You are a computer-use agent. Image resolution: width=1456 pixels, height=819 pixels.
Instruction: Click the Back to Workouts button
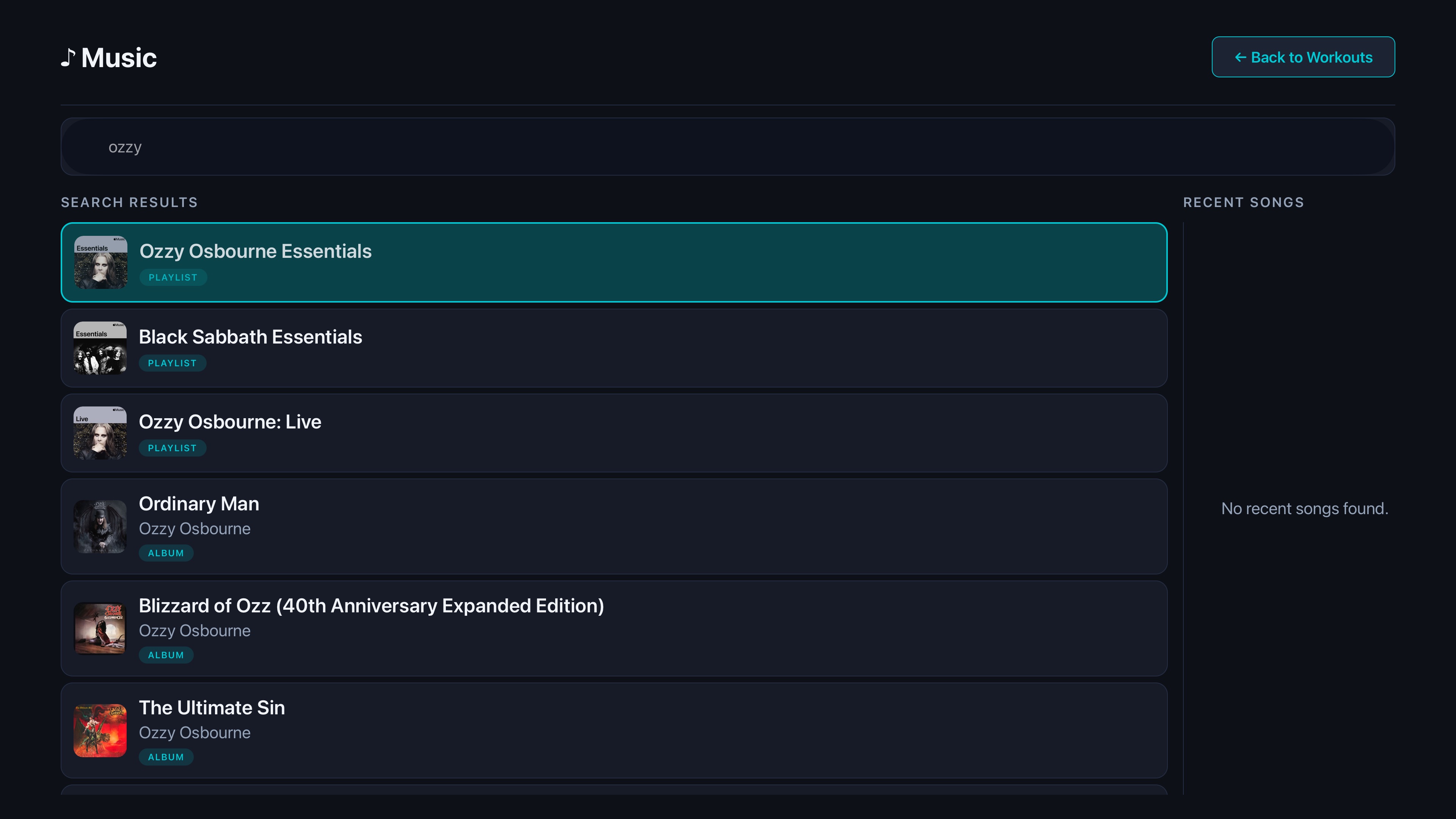[1303, 57]
